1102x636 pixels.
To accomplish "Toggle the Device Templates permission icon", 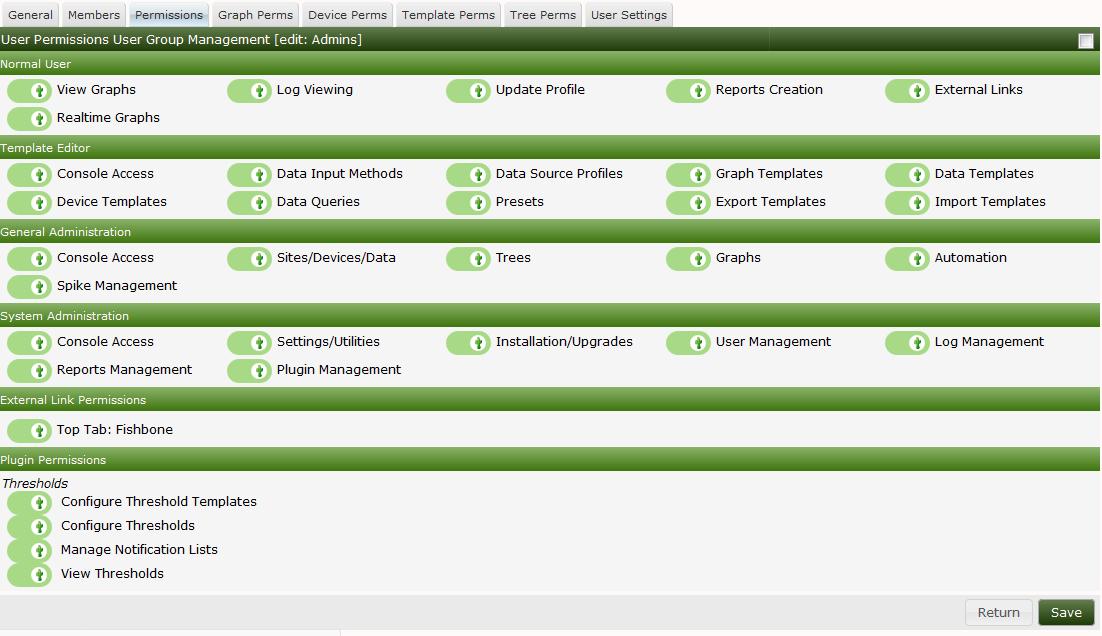I will click(29, 202).
